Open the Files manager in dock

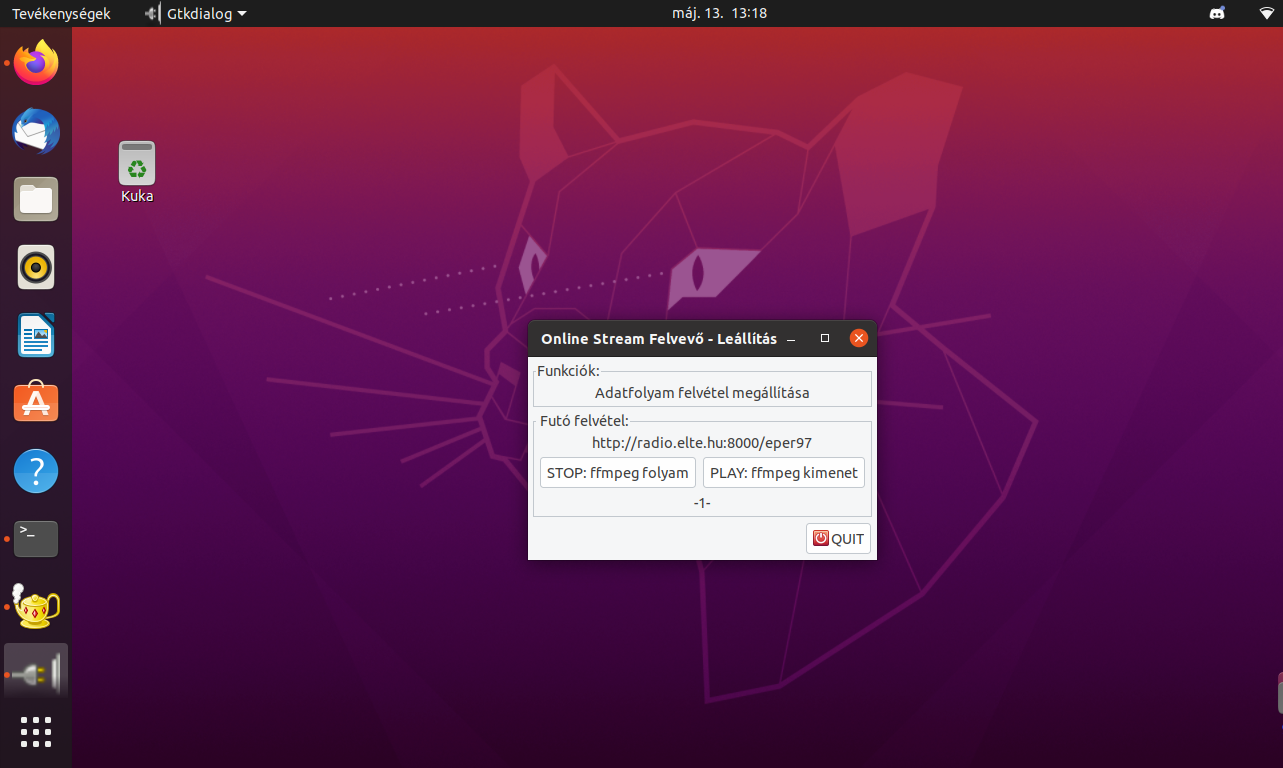coord(36,199)
